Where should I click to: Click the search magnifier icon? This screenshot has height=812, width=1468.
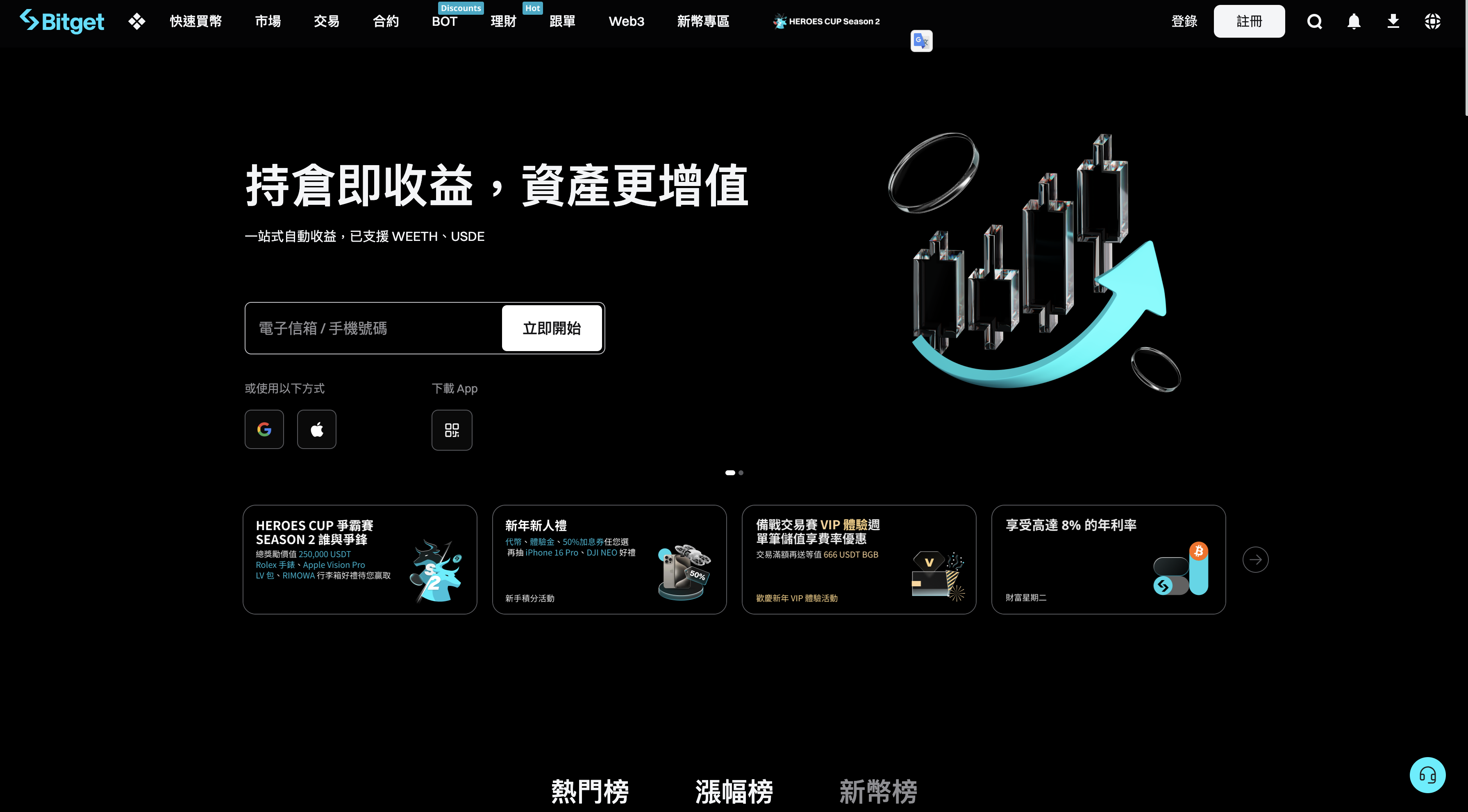point(1314,21)
